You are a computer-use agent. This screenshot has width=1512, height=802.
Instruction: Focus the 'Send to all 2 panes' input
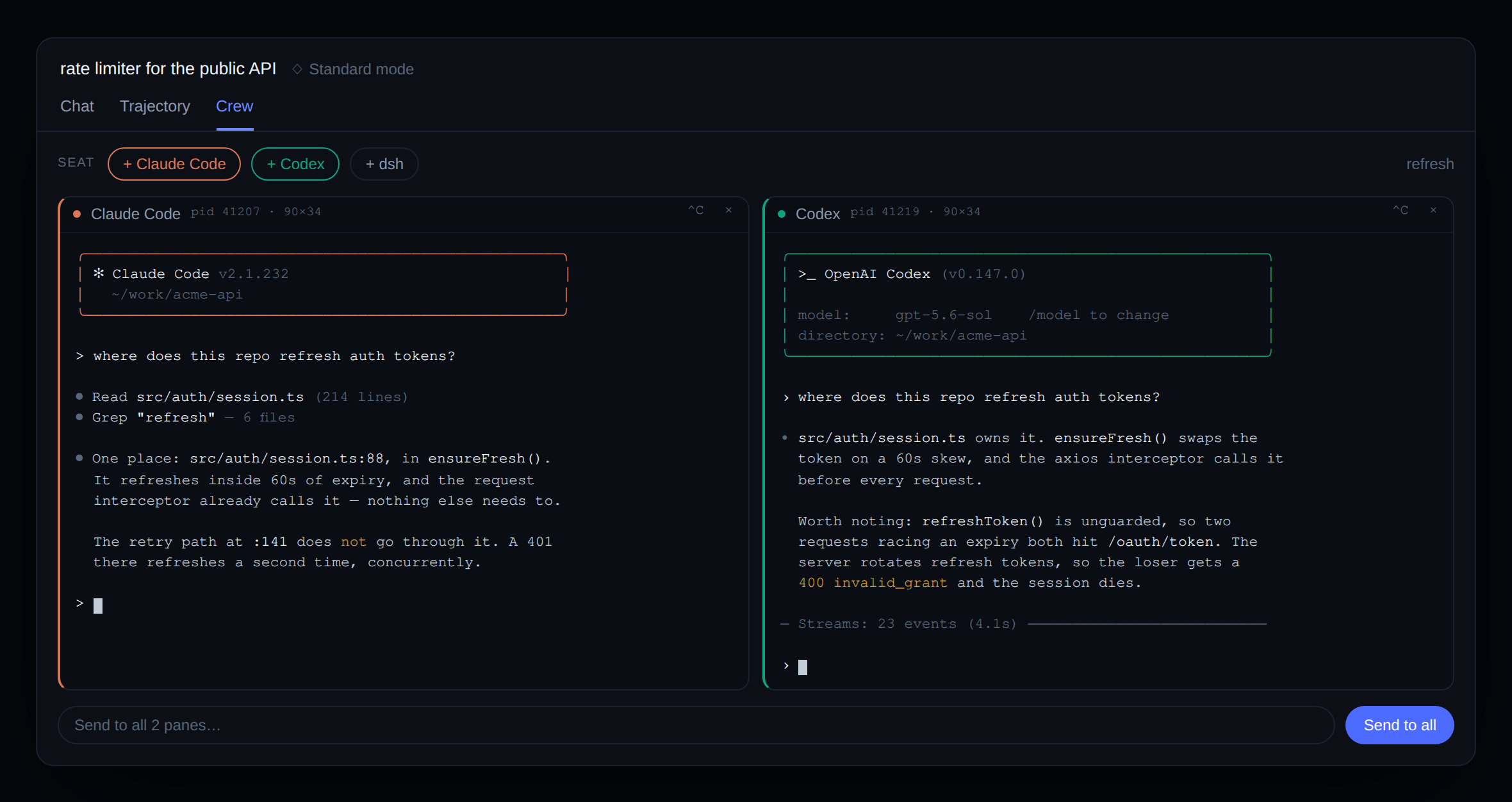[696, 725]
